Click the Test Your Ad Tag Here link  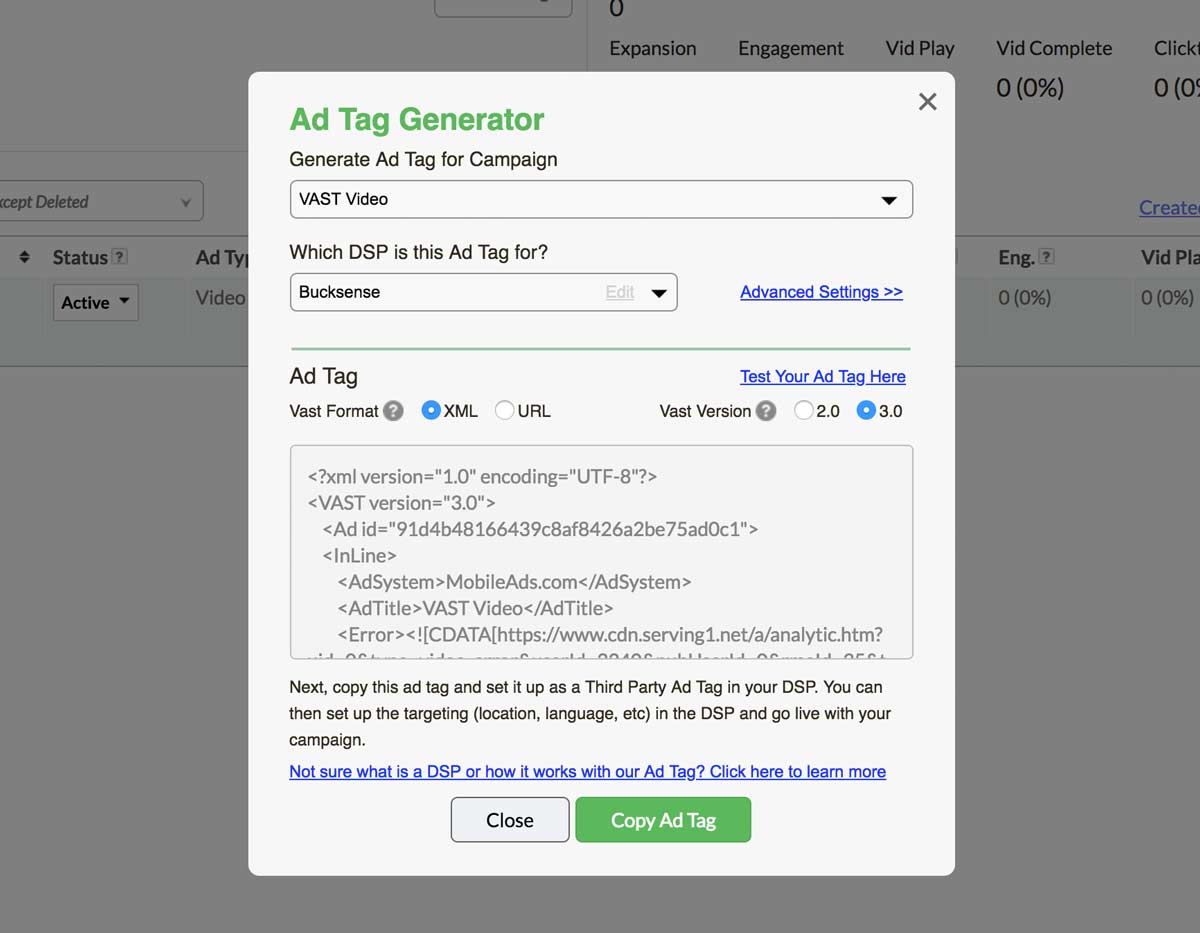822,377
